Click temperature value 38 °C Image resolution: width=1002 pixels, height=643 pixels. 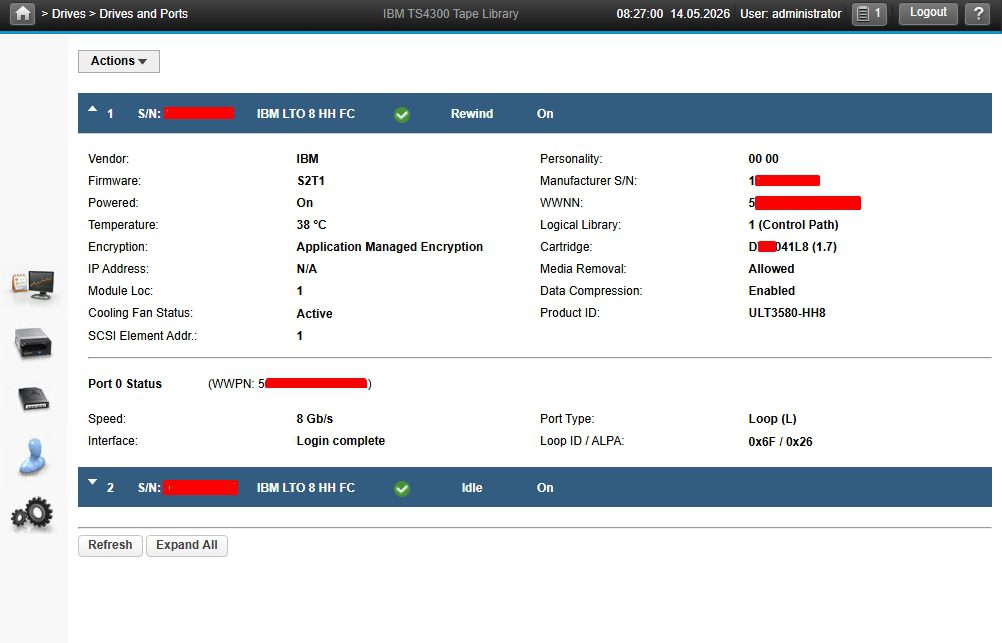(x=311, y=225)
